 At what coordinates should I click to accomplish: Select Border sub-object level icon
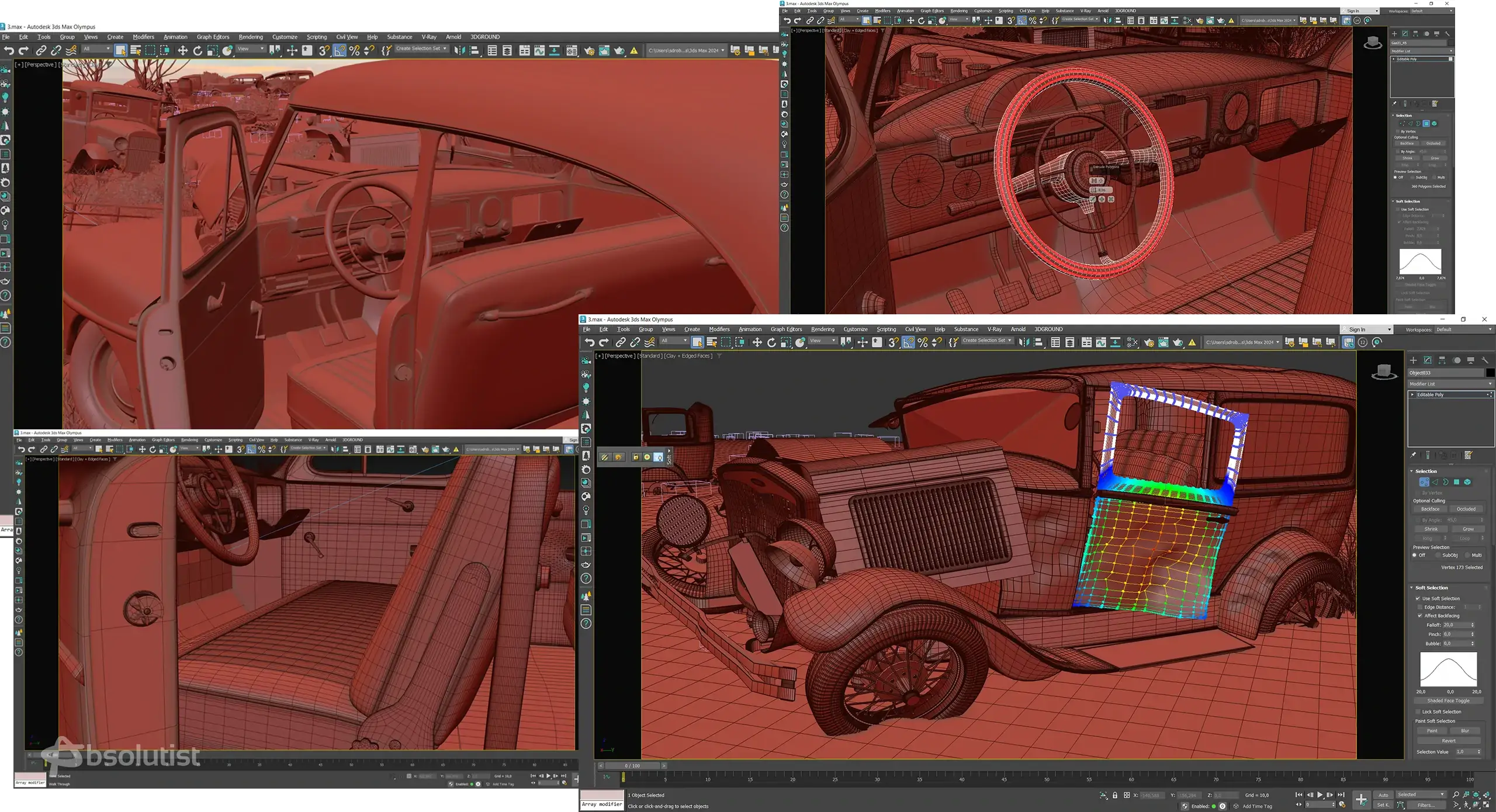click(1446, 482)
